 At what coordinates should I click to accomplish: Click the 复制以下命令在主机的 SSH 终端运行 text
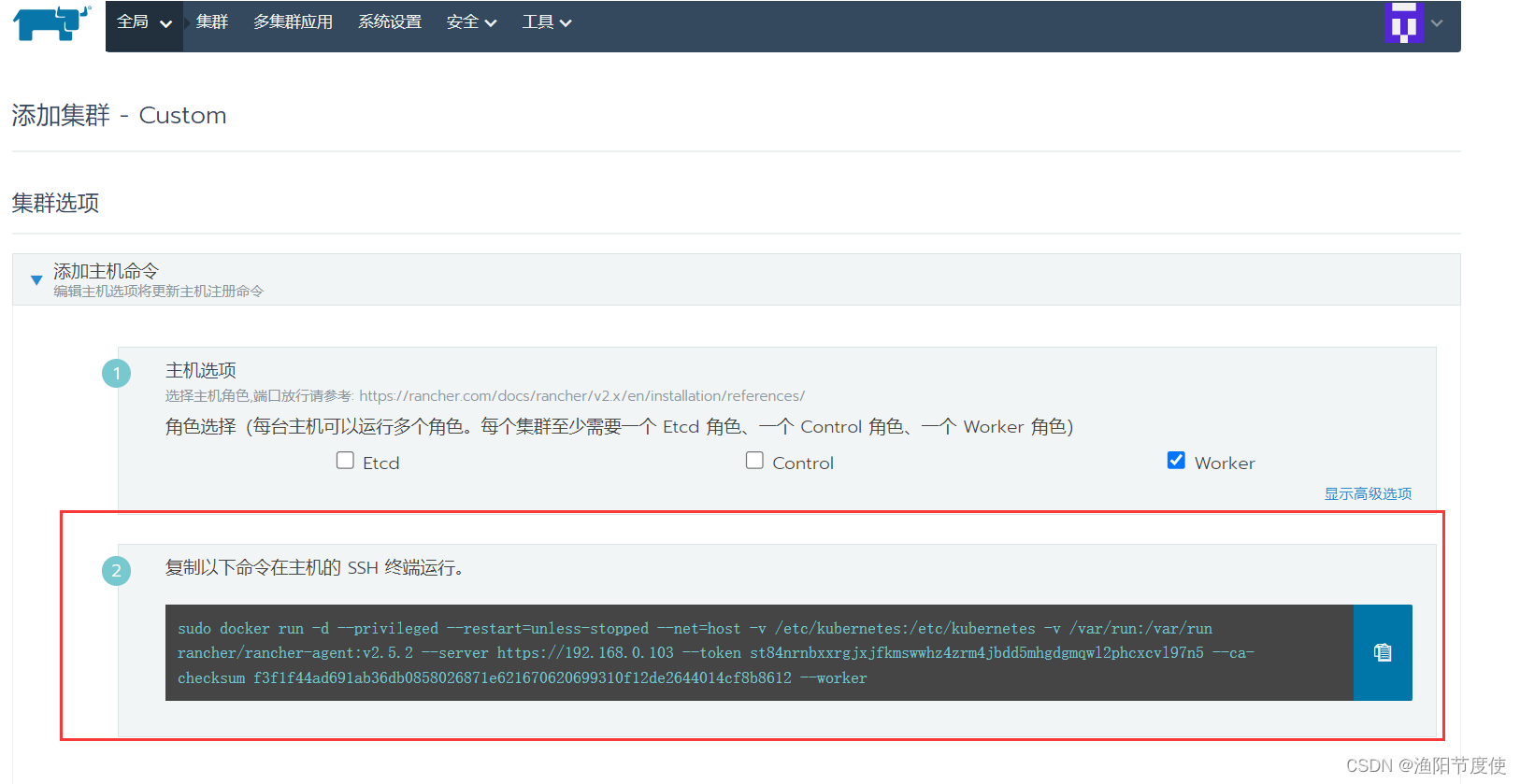pos(314,567)
